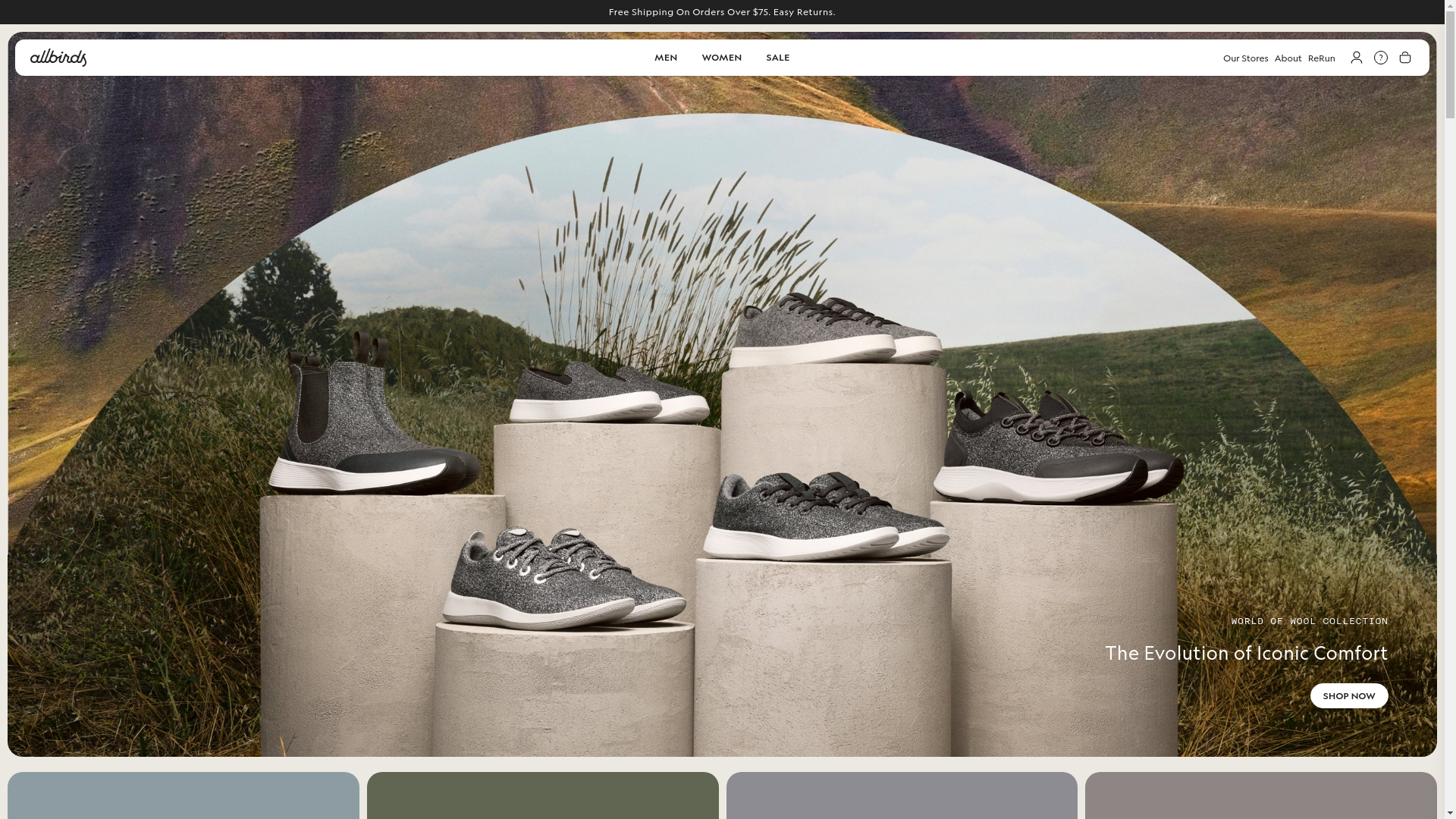Open the account profile icon
1456x819 pixels.
(1357, 58)
